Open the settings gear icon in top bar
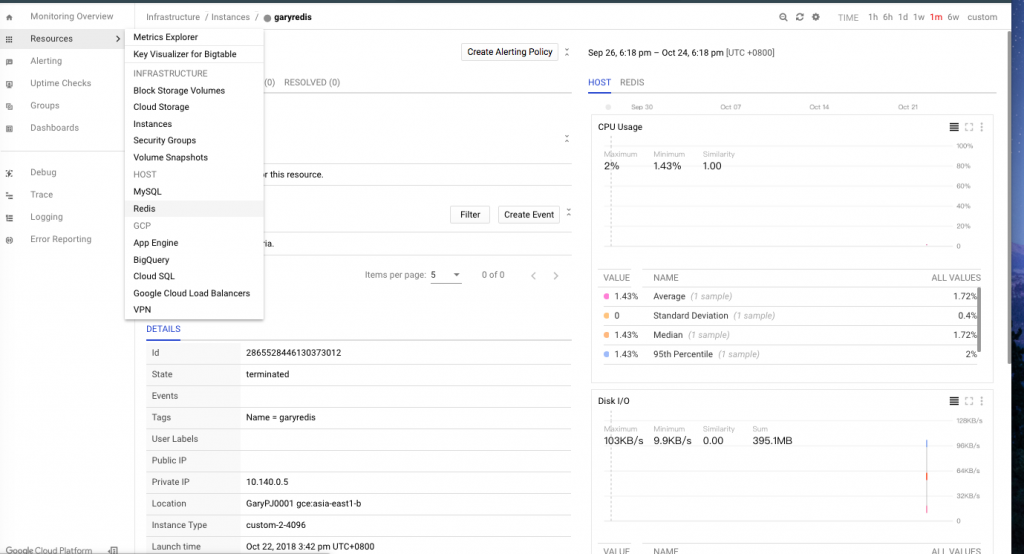The image size is (1024, 554). (x=816, y=17)
